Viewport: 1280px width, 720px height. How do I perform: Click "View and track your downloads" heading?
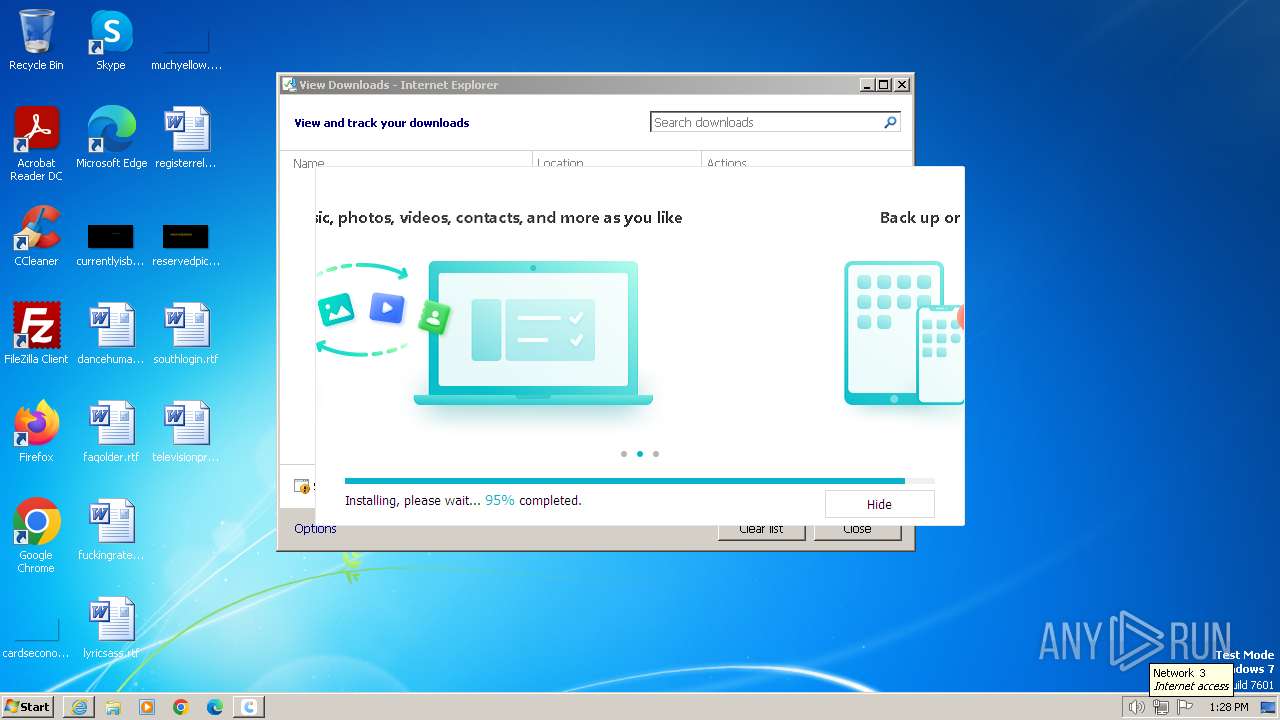coord(381,123)
